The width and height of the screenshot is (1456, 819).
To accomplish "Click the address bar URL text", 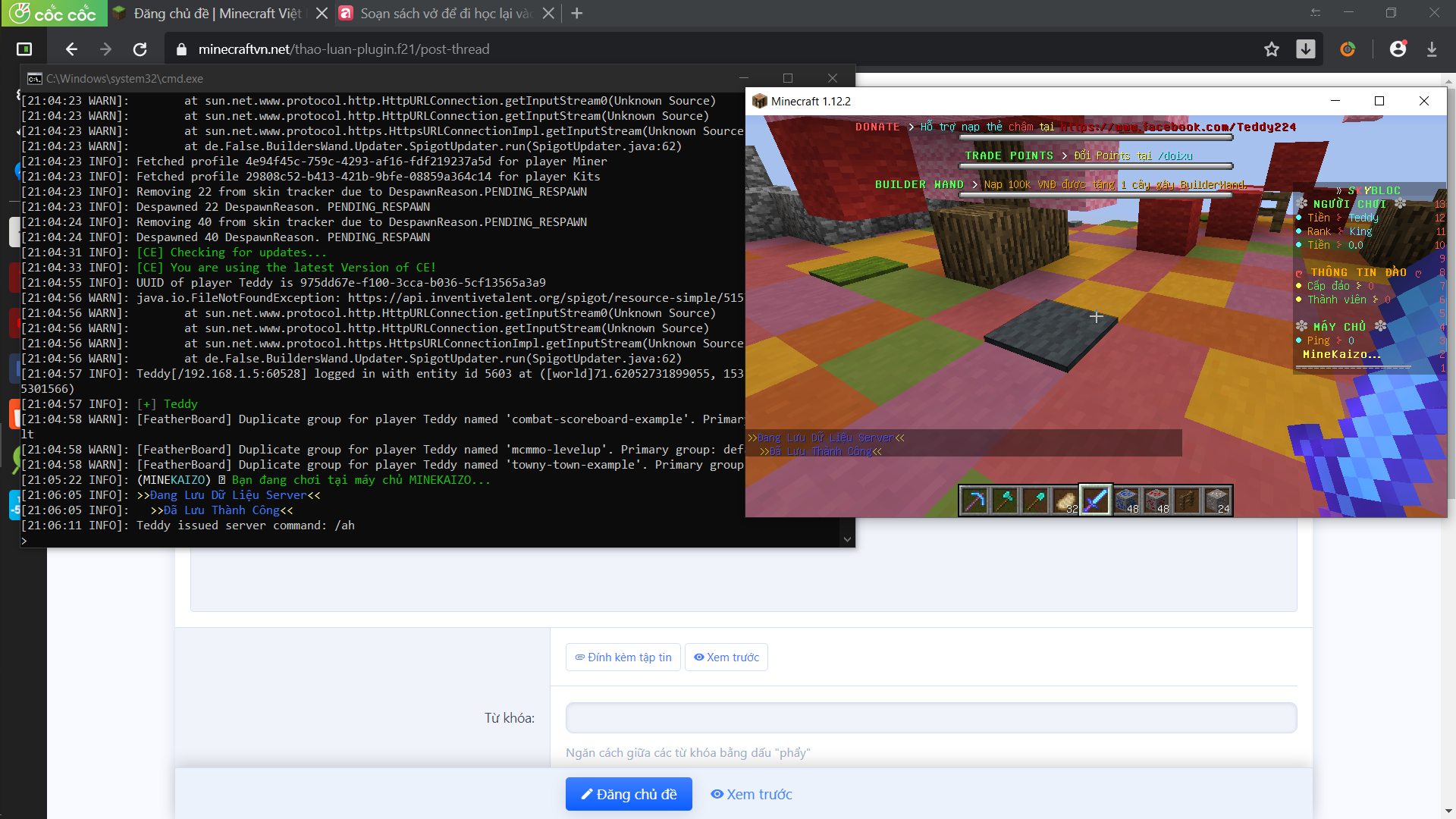I will click(344, 49).
